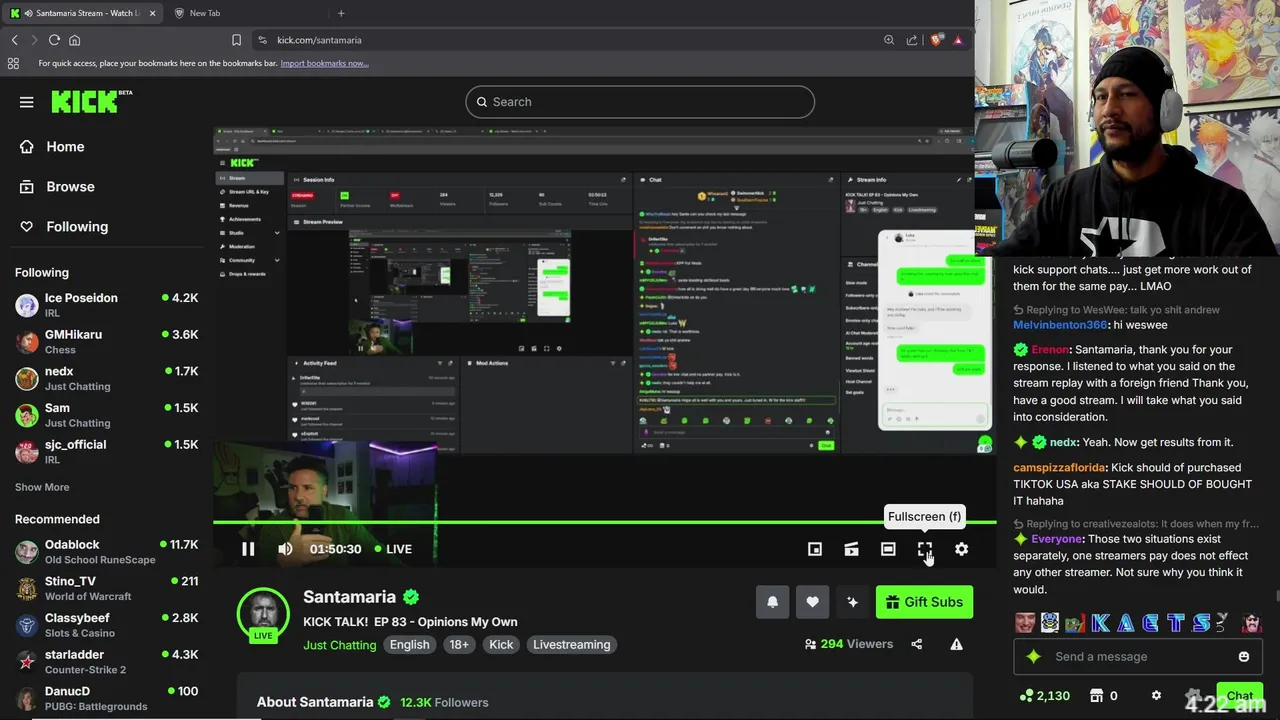Go to browser home

(74, 40)
